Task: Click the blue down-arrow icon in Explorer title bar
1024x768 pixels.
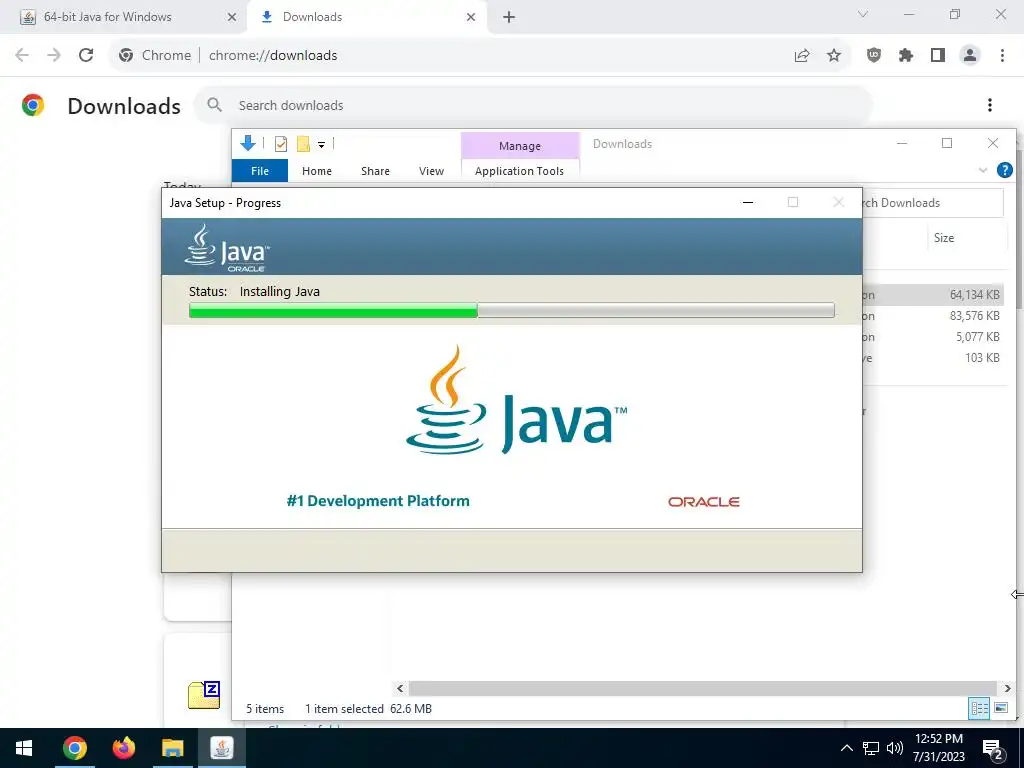Action: coord(248,143)
